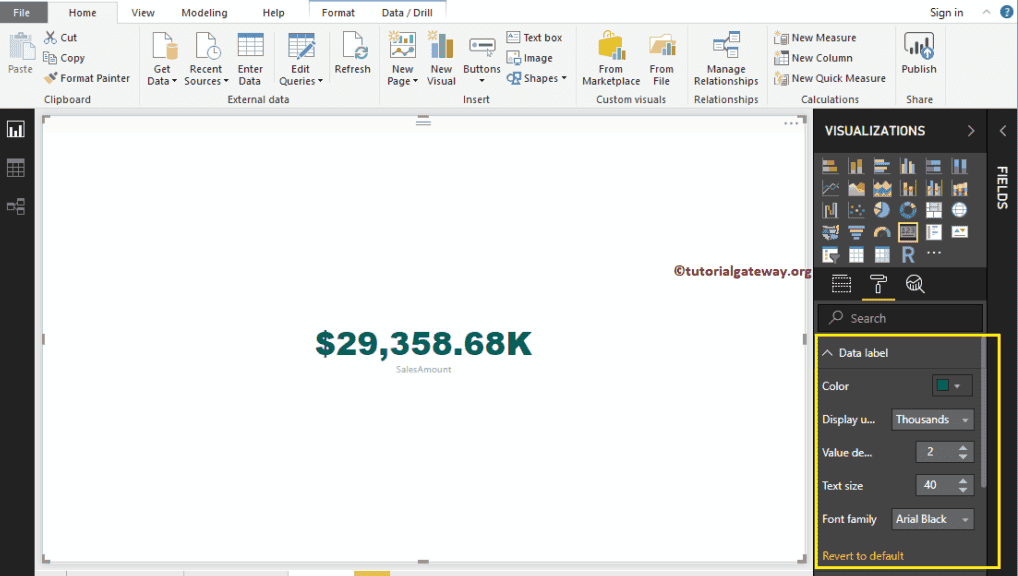Open the Font family dropdown showing Arial Black
This screenshot has width=1018, height=576.
coord(932,519)
